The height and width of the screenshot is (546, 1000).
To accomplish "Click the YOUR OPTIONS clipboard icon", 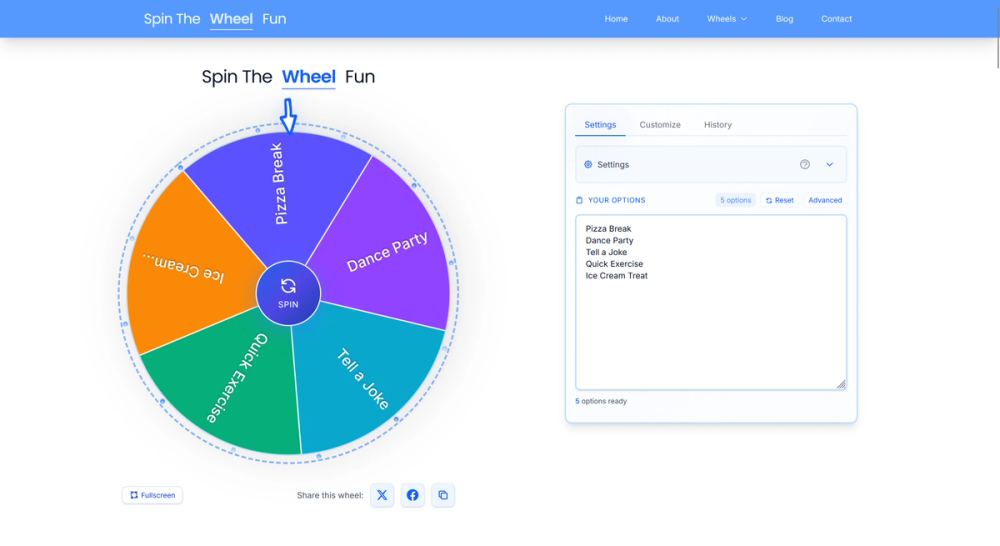I will pyautogui.click(x=579, y=200).
